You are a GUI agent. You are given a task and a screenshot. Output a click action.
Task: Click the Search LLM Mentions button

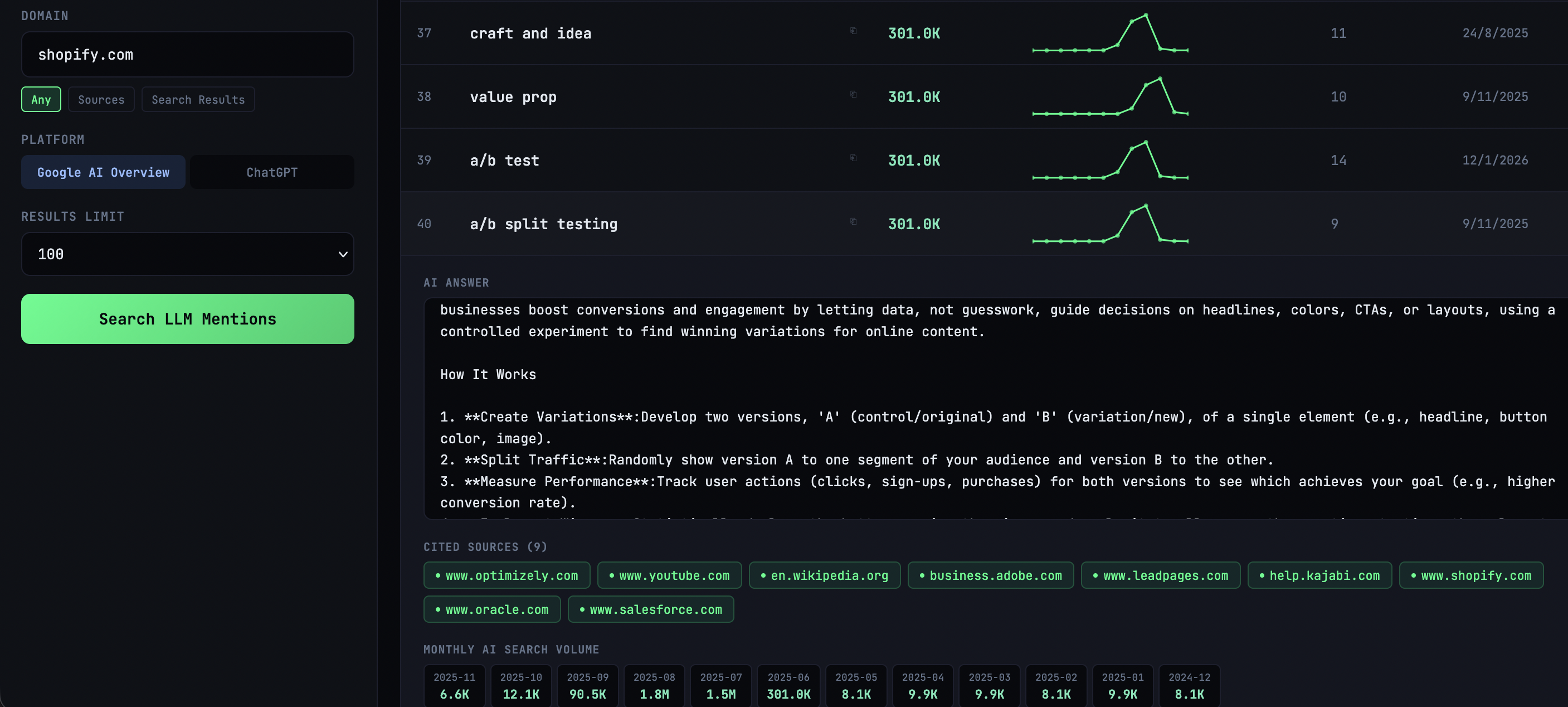(x=187, y=319)
